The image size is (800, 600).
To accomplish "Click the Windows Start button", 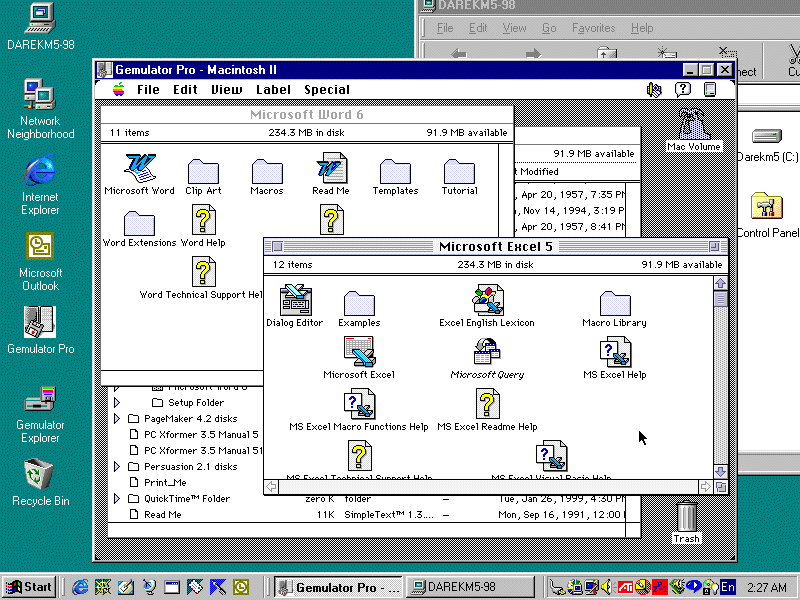I will pos(29,587).
